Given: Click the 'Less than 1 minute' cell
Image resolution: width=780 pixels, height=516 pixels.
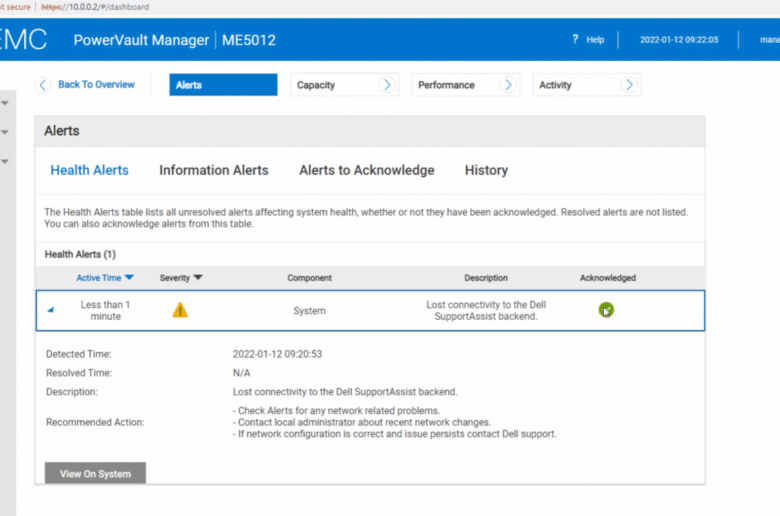Looking at the screenshot, I should pyautogui.click(x=105, y=310).
